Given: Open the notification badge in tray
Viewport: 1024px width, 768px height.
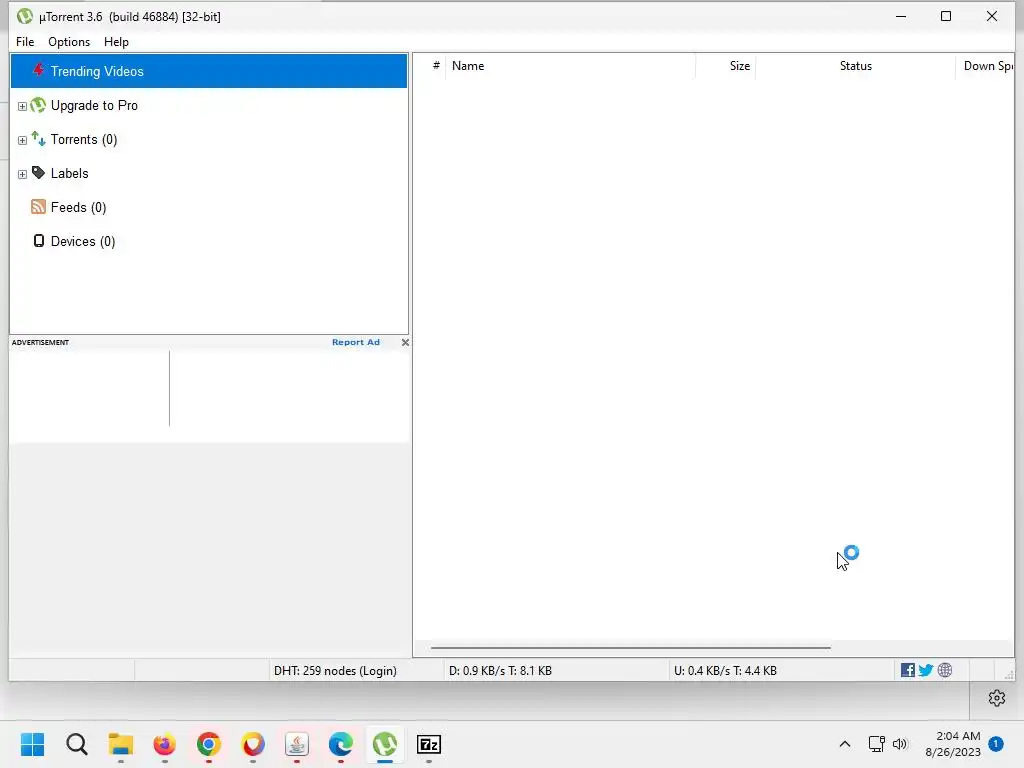Looking at the screenshot, I should (996, 744).
